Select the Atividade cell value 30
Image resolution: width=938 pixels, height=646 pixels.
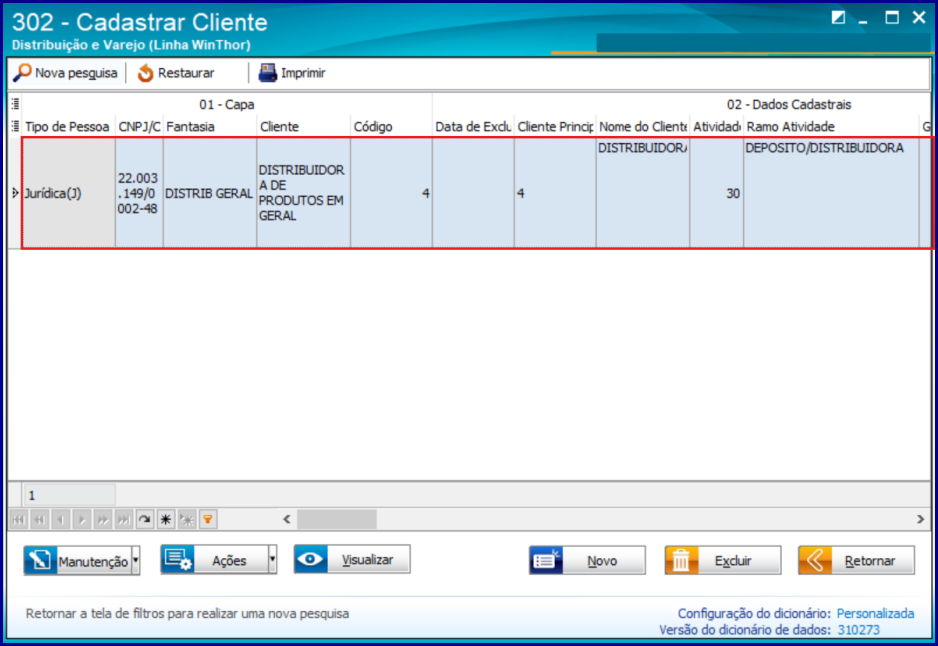717,193
